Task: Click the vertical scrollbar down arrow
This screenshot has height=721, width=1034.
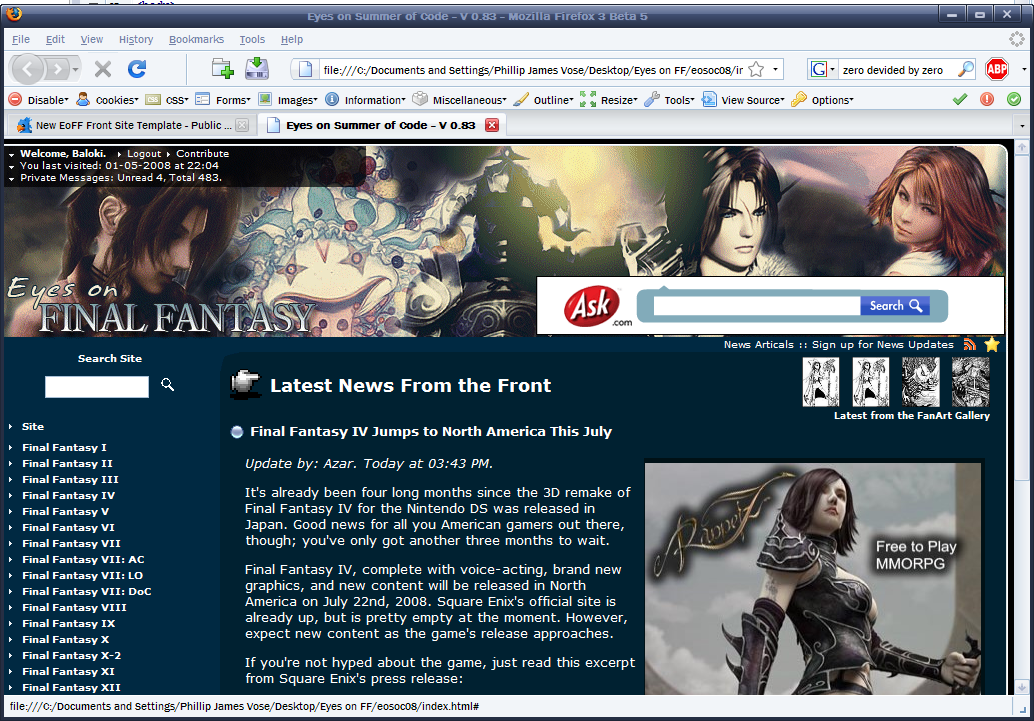Action: [x=1021, y=687]
